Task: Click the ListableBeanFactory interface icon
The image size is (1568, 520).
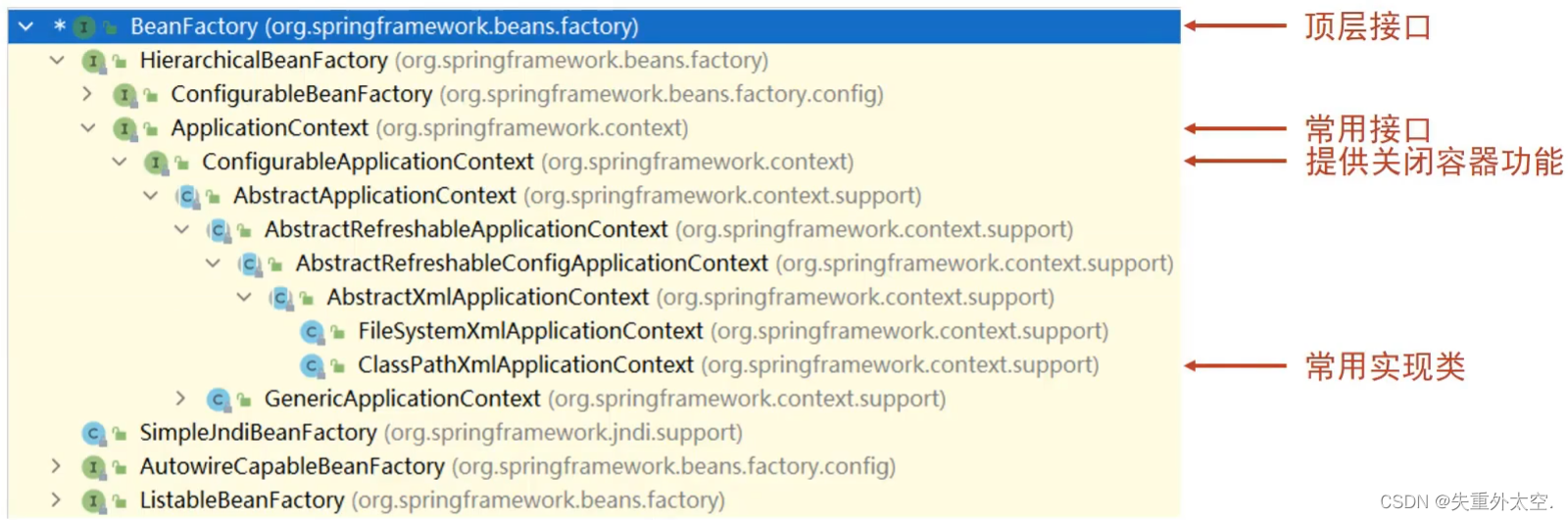Action: pyautogui.click(x=94, y=500)
